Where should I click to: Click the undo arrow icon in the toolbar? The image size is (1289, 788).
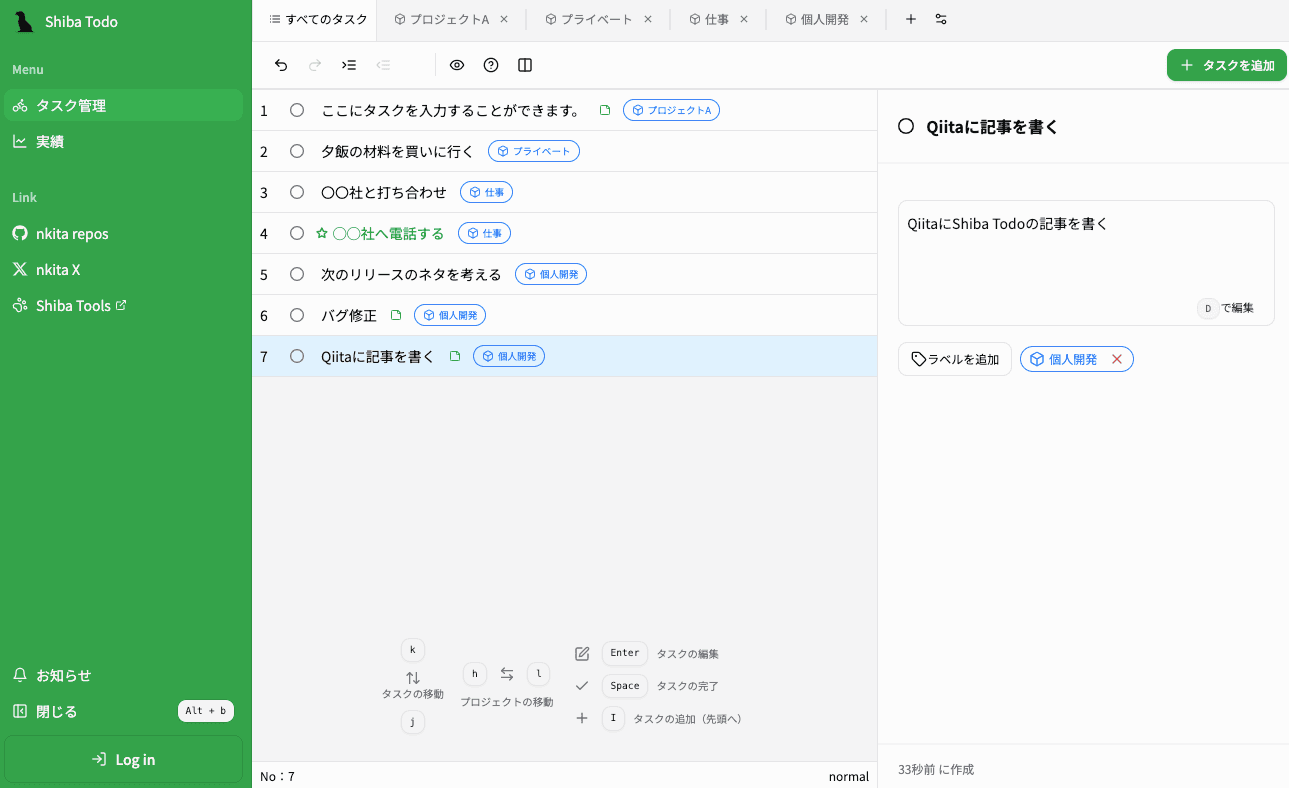(x=281, y=64)
